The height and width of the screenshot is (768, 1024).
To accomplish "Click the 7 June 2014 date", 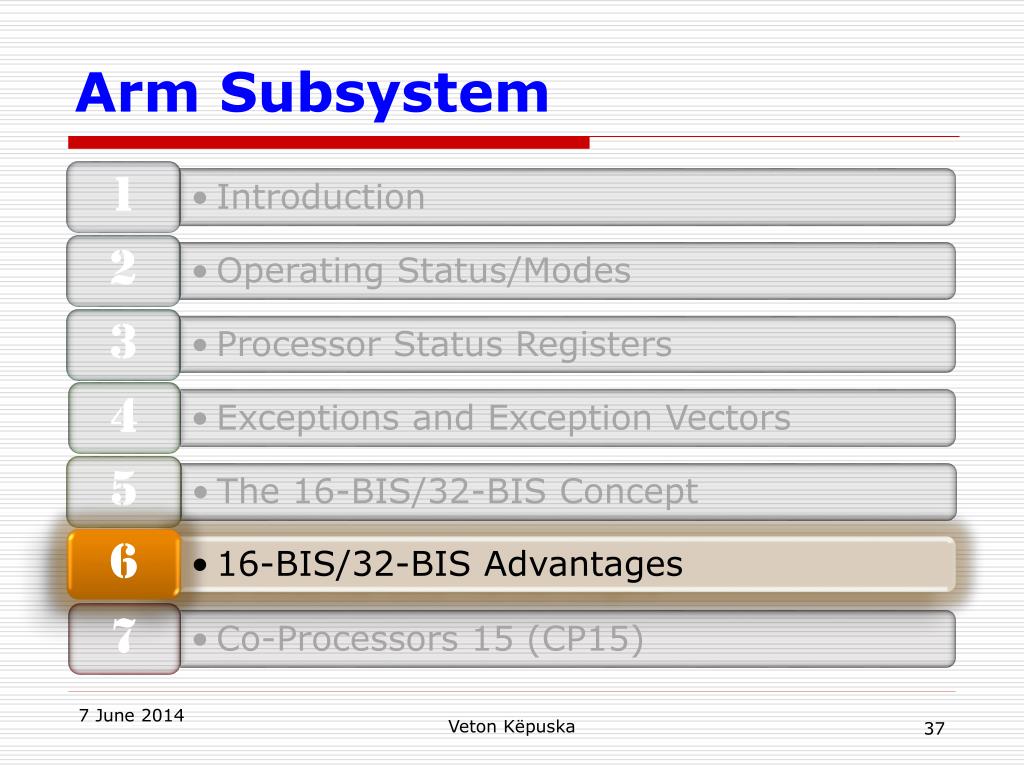I will [x=131, y=716].
